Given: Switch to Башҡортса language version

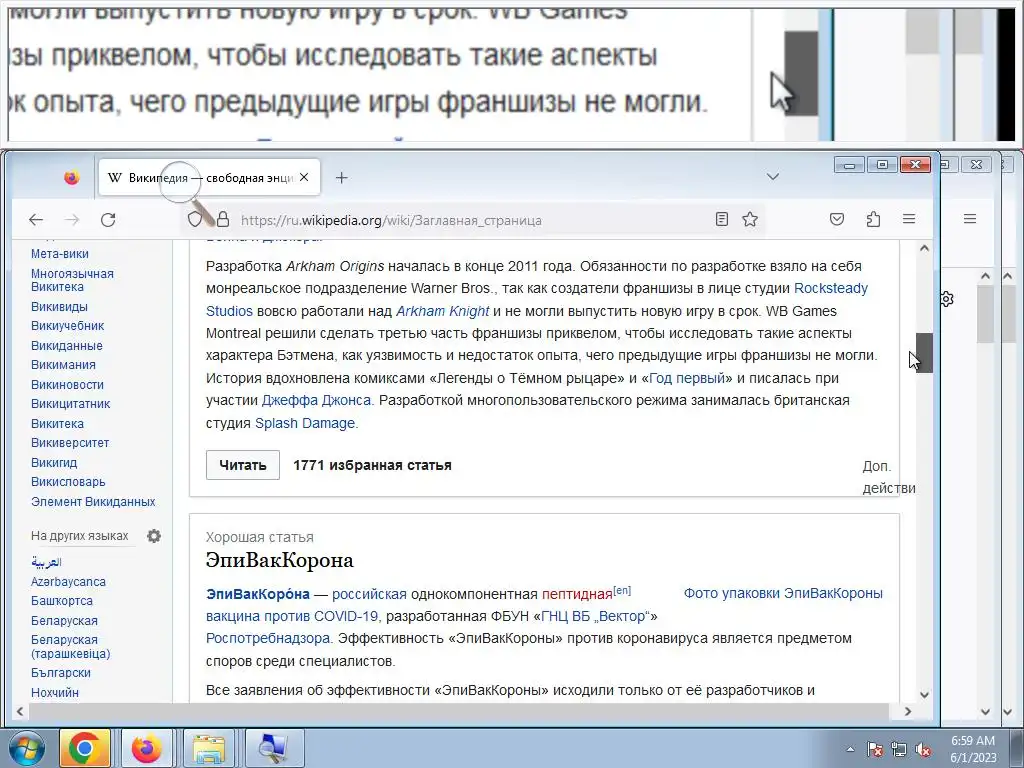Looking at the screenshot, I should [x=61, y=601].
